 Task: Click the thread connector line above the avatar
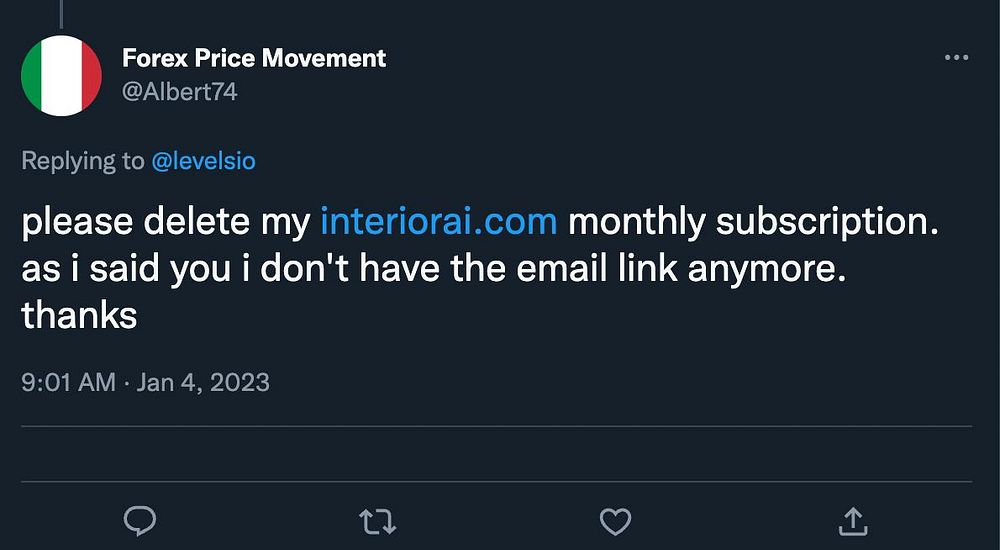(x=61, y=12)
